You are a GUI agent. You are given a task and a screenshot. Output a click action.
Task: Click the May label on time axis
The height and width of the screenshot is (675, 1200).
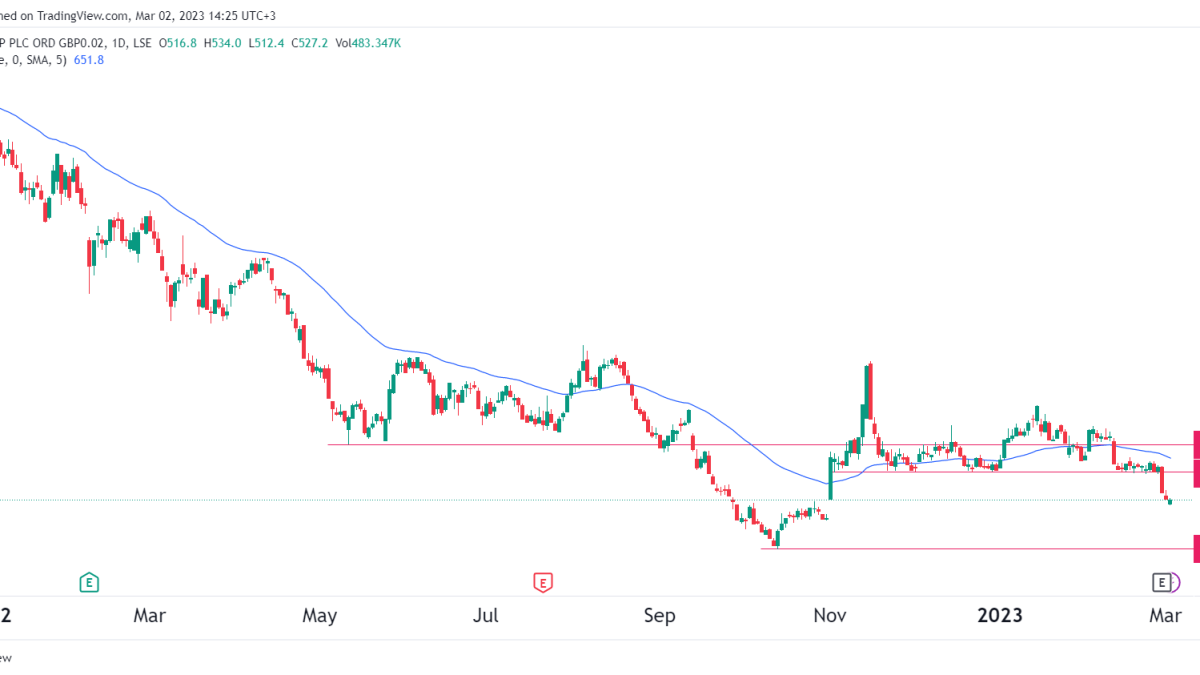319,615
